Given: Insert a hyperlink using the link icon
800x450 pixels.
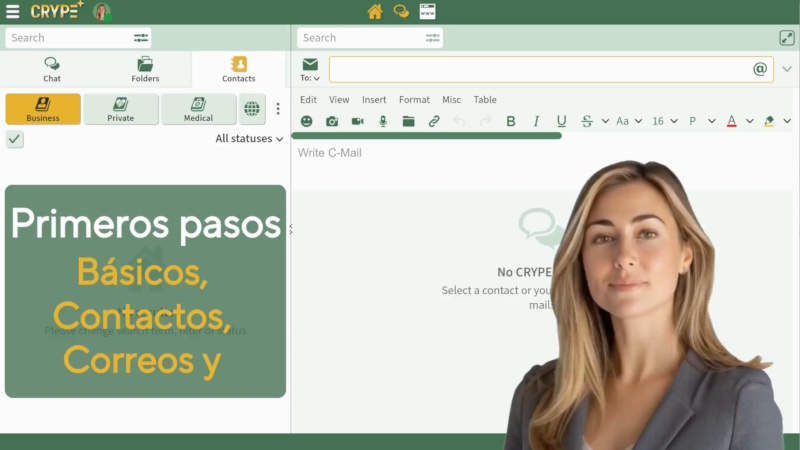Looking at the screenshot, I should [x=434, y=121].
